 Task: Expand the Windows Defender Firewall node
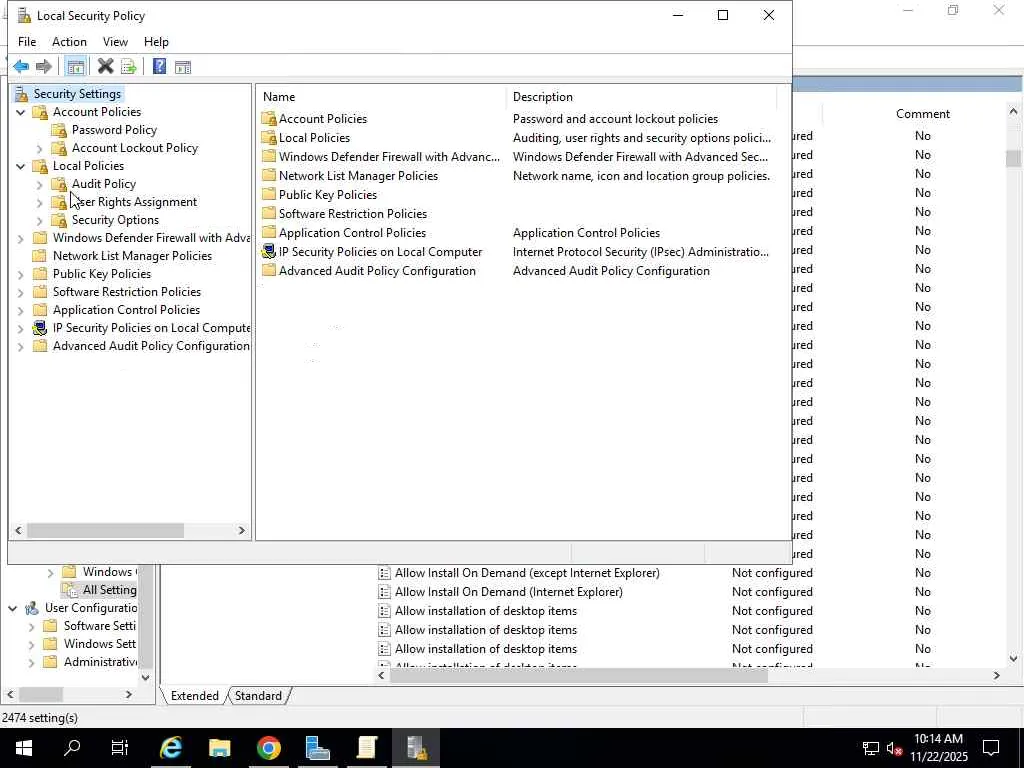coord(21,238)
